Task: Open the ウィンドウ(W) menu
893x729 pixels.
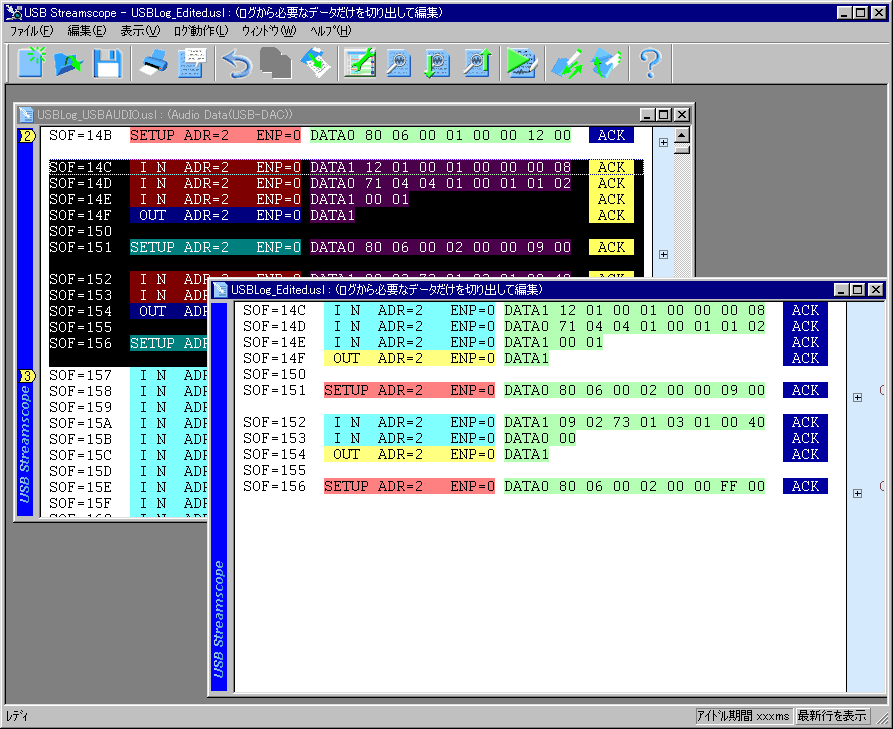Action: pyautogui.click(x=269, y=31)
